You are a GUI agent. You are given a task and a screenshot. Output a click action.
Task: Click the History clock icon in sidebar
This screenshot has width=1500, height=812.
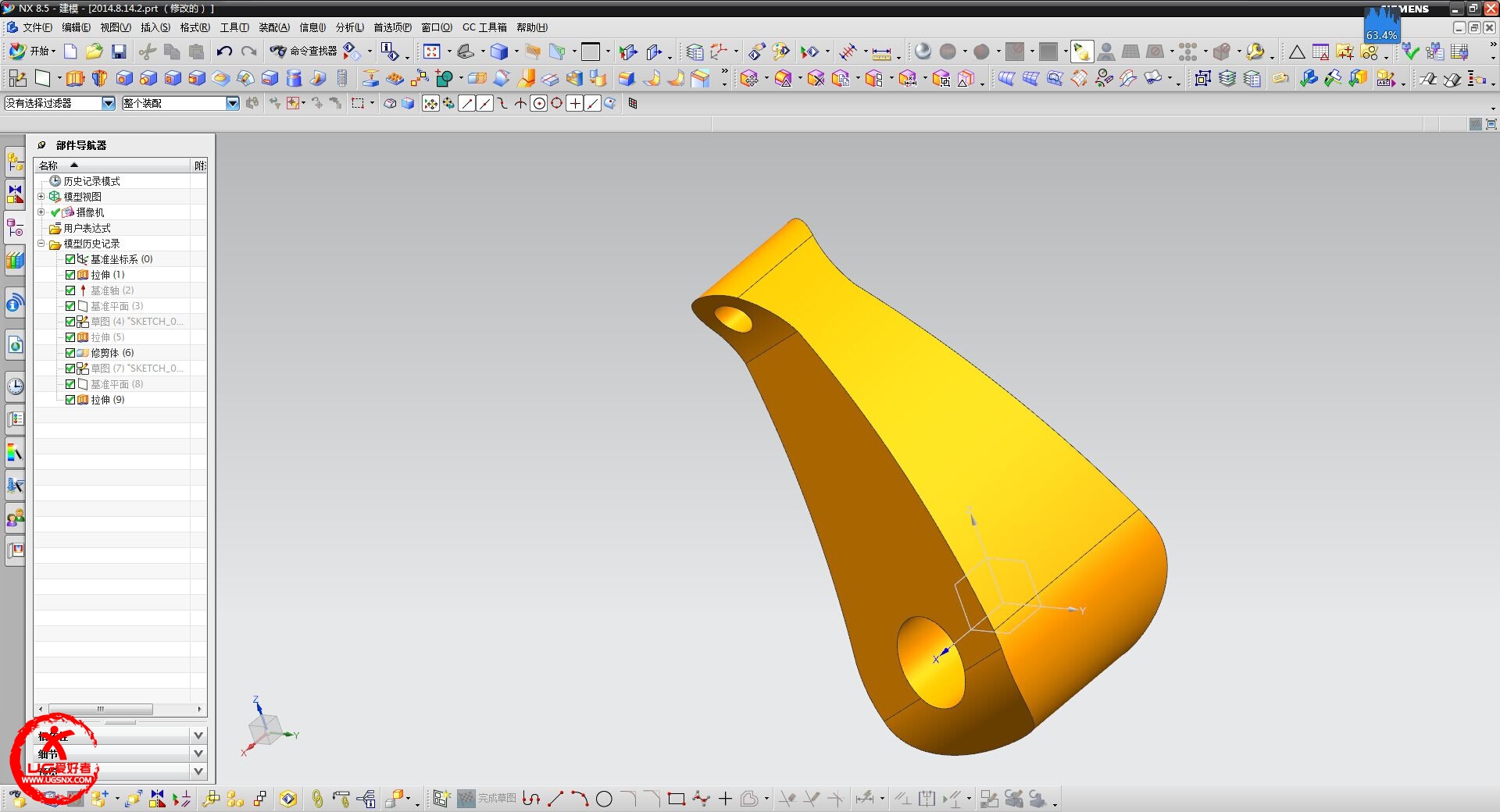coord(15,386)
